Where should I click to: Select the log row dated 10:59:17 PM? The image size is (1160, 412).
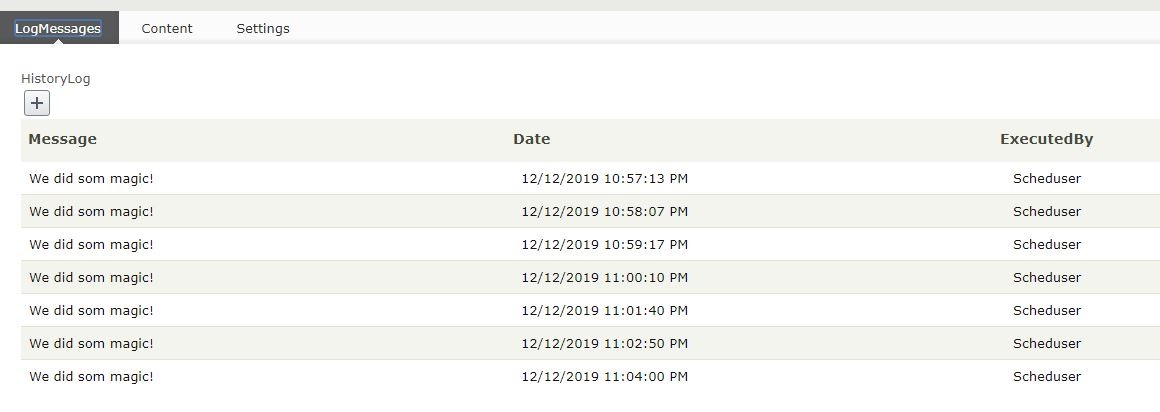pyautogui.click(x=604, y=245)
